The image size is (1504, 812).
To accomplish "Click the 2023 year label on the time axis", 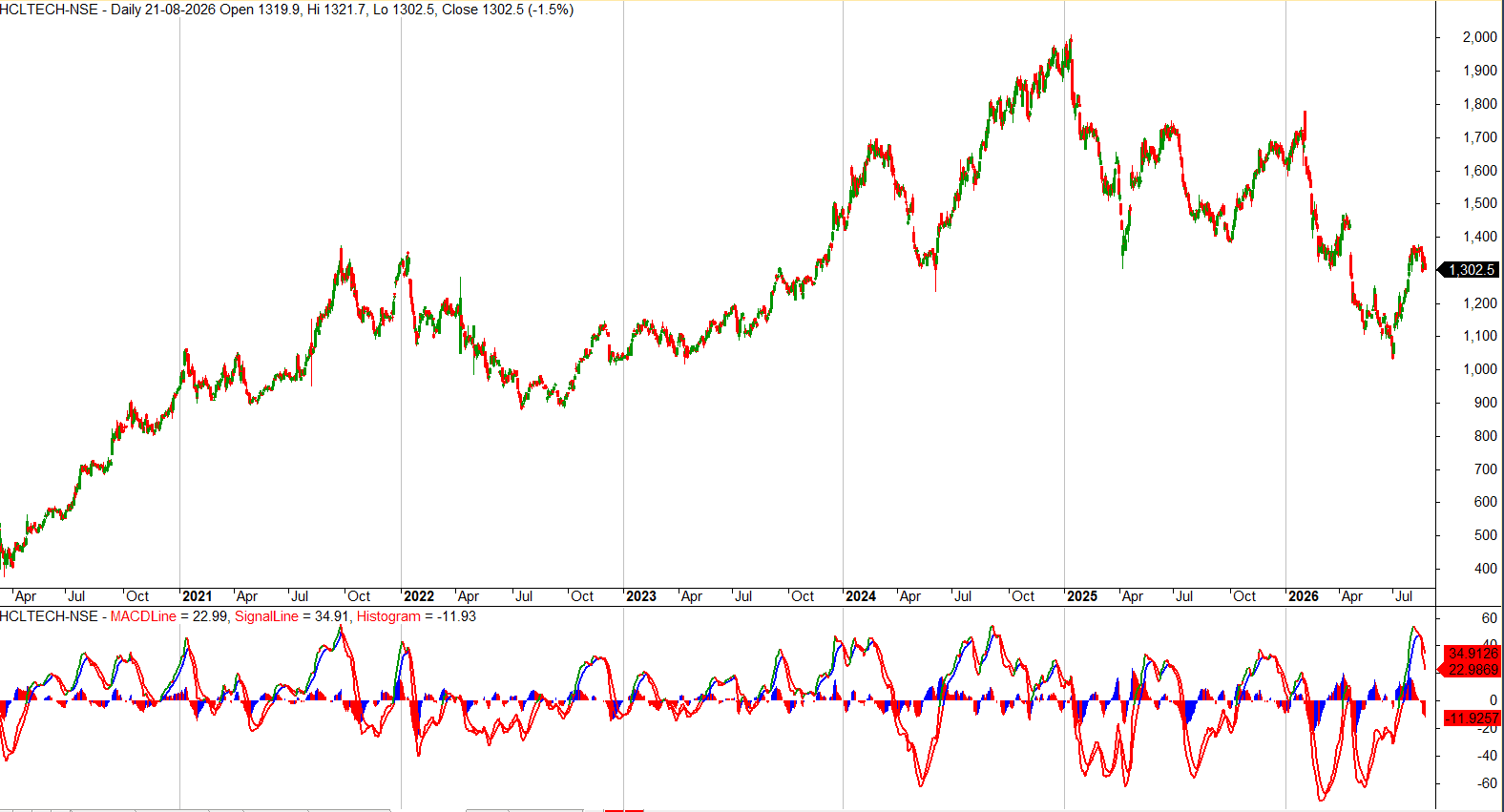I will pyautogui.click(x=641, y=596).
